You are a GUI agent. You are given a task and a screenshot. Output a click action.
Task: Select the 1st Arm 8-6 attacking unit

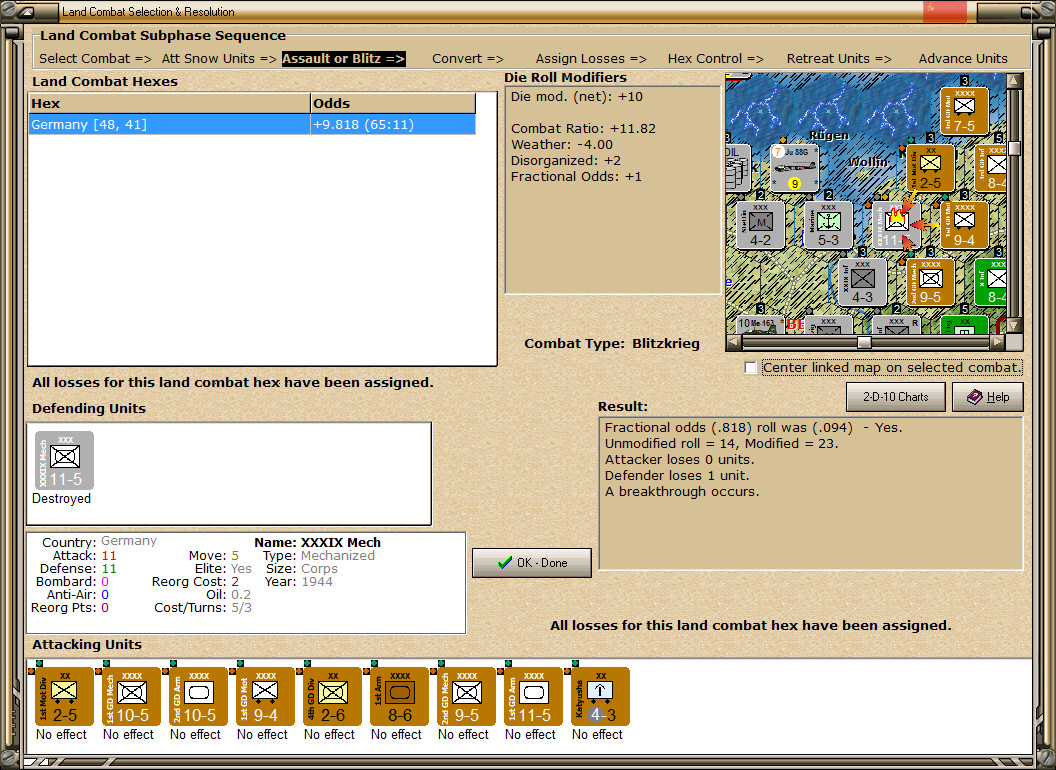[x=399, y=697]
